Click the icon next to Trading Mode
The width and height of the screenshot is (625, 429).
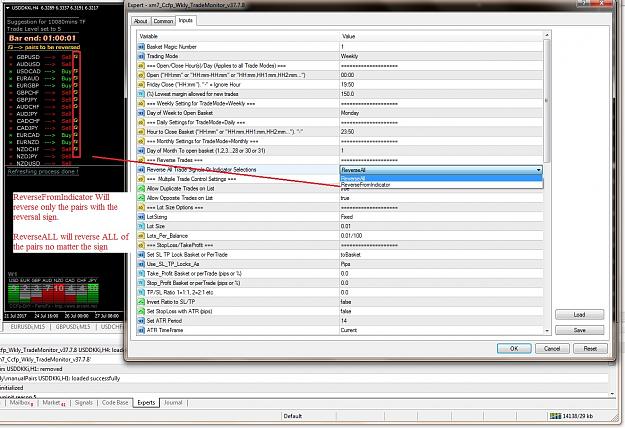[x=141, y=56]
